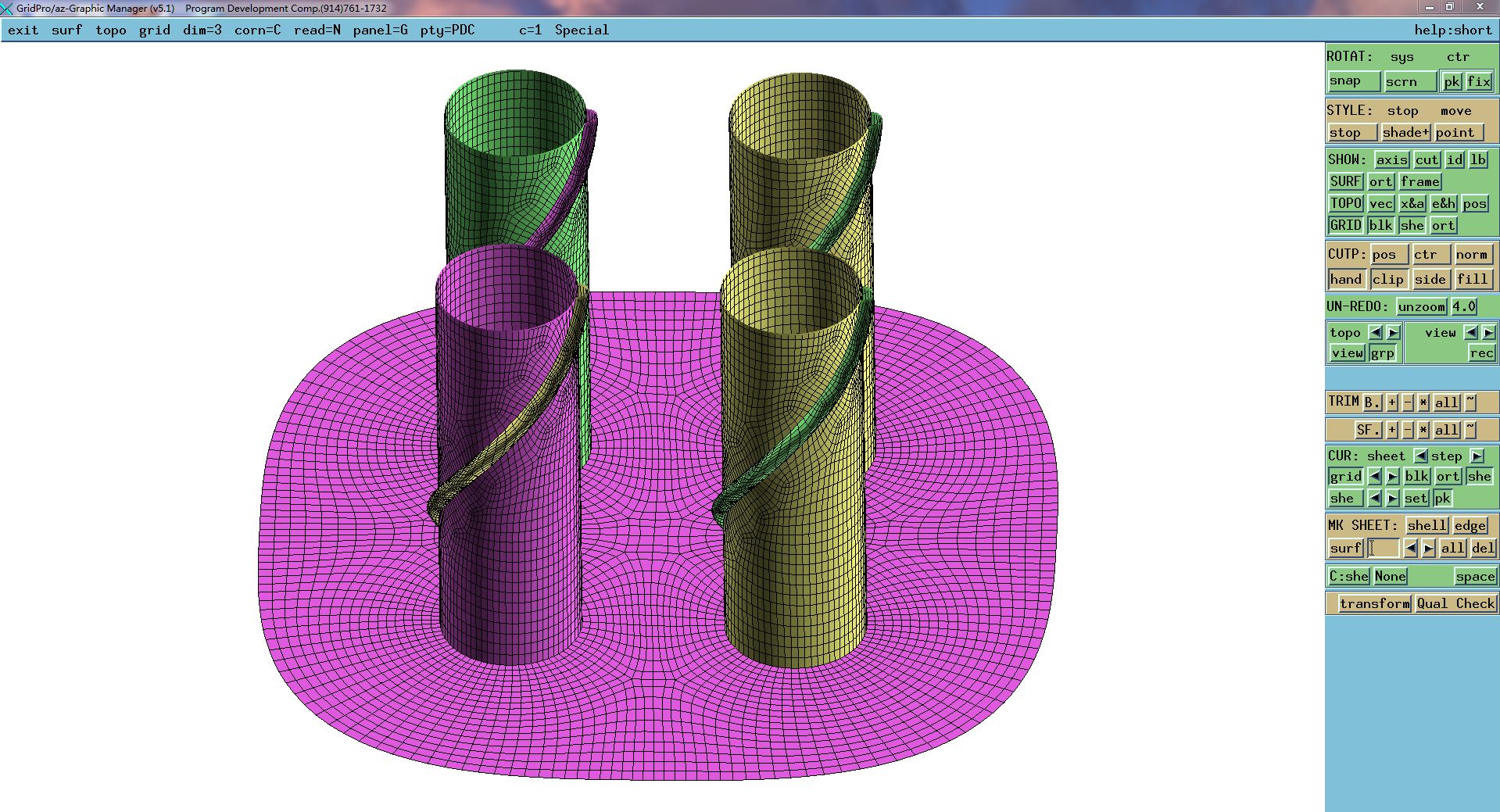Toggle the lb labels in SHOW

click(x=1478, y=159)
